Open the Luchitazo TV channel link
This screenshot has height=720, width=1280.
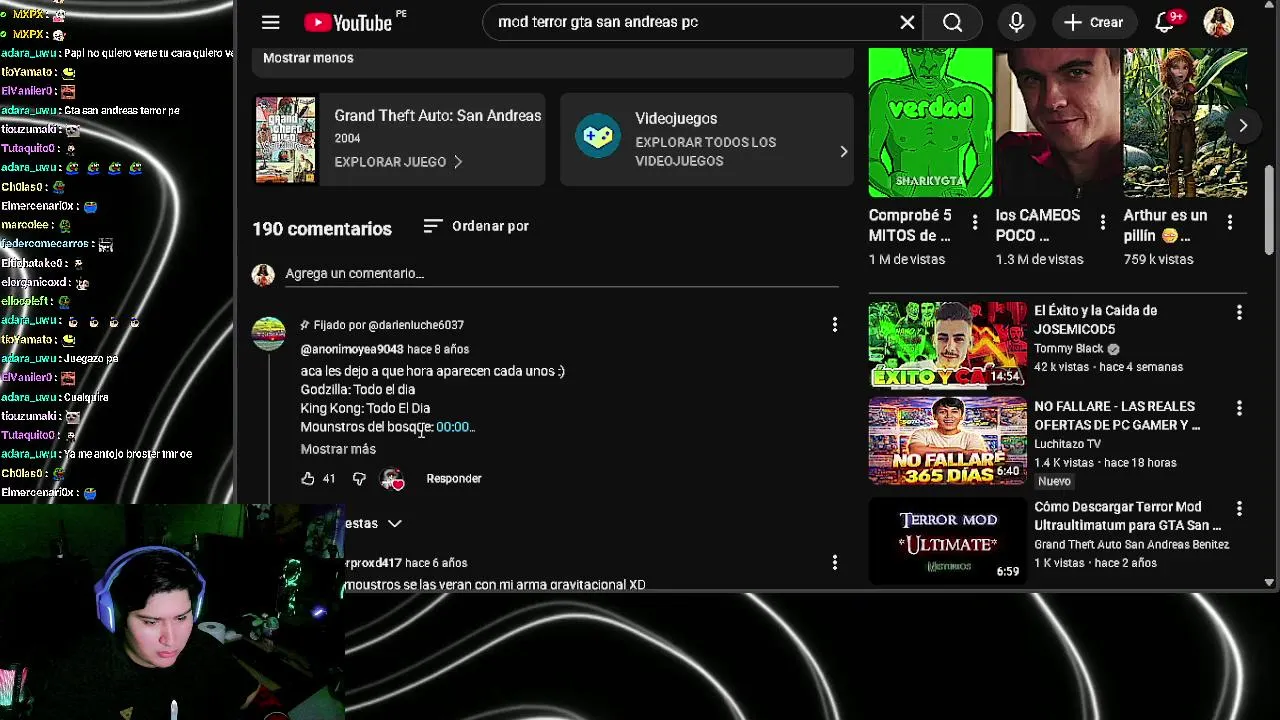click(x=1067, y=444)
